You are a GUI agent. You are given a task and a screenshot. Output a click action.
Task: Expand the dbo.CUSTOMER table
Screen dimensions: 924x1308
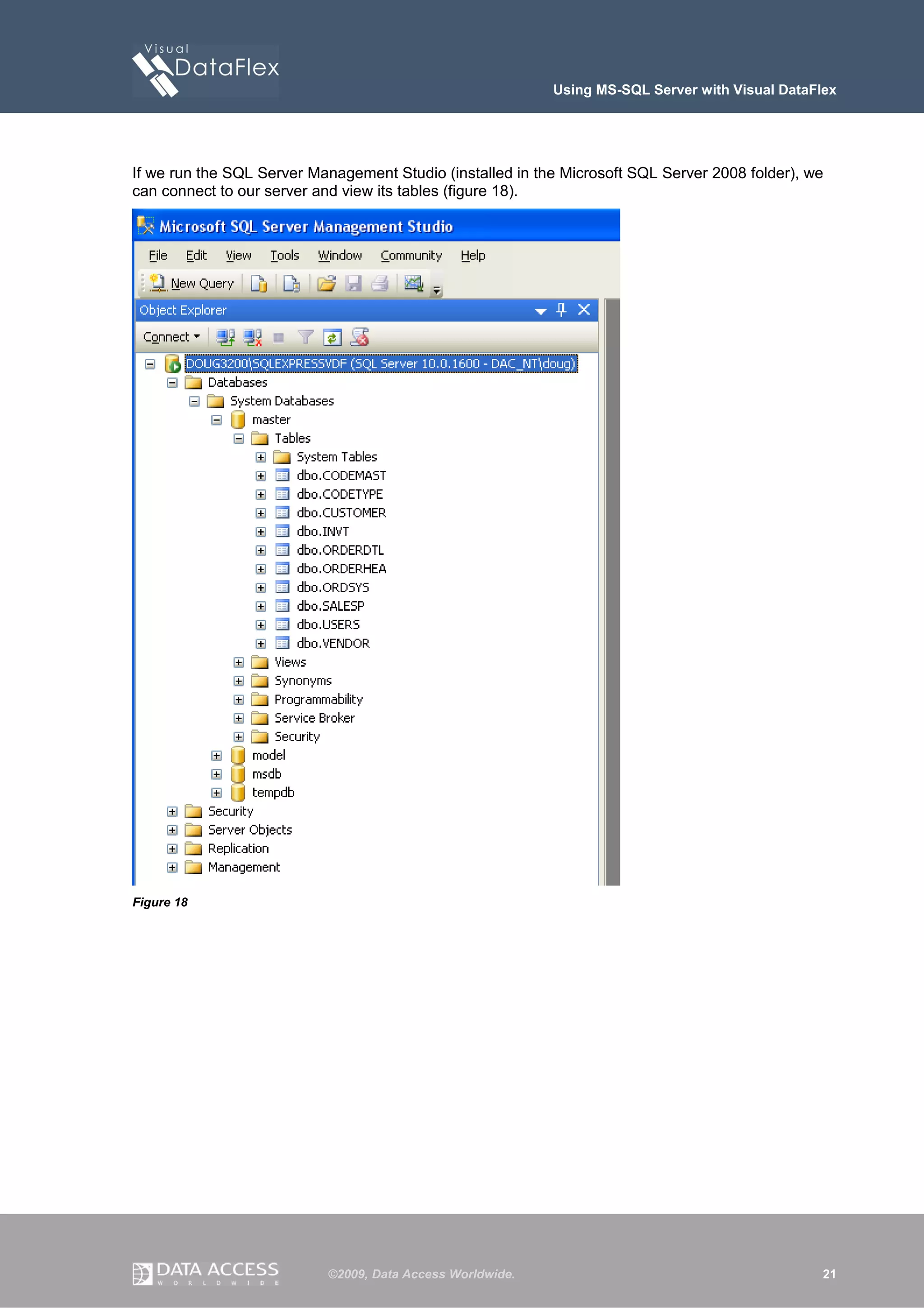click(261, 513)
